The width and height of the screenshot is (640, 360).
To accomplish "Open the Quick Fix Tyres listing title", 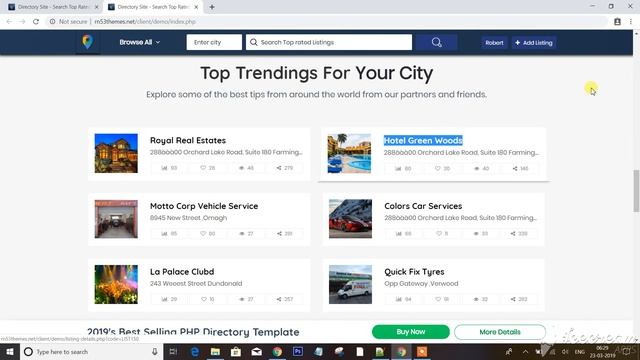I will [x=414, y=271].
